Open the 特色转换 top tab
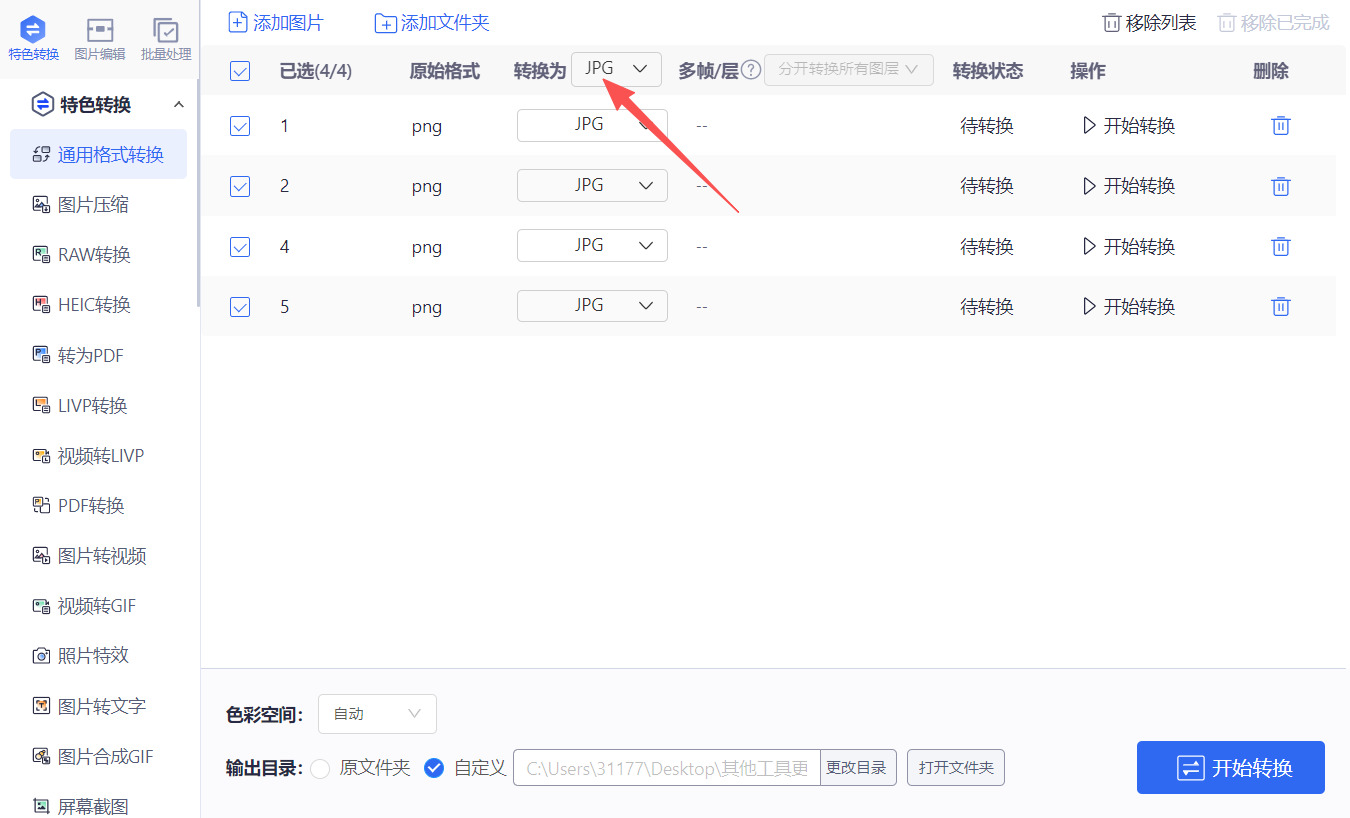Image resolution: width=1350 pixels, height=818 pixels. tap(33, 39)
